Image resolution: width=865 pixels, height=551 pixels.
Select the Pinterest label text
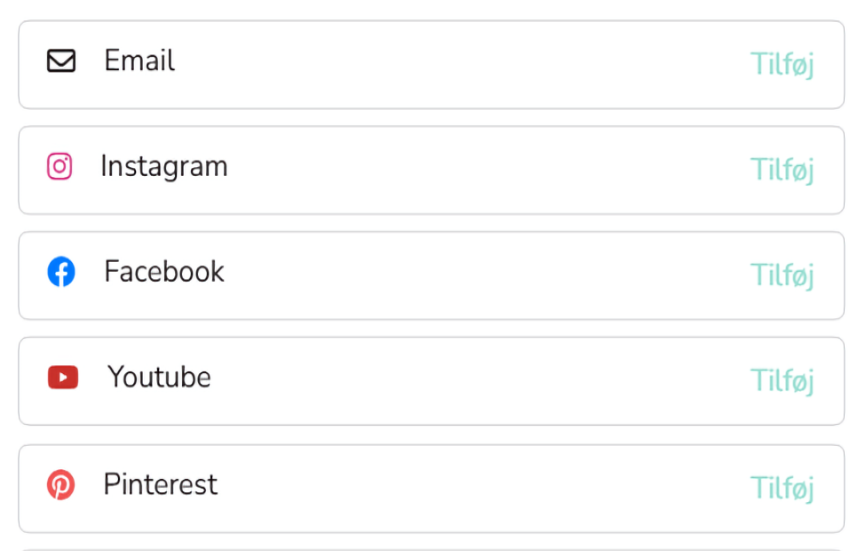pyautogui.click(x=160, y=485)
